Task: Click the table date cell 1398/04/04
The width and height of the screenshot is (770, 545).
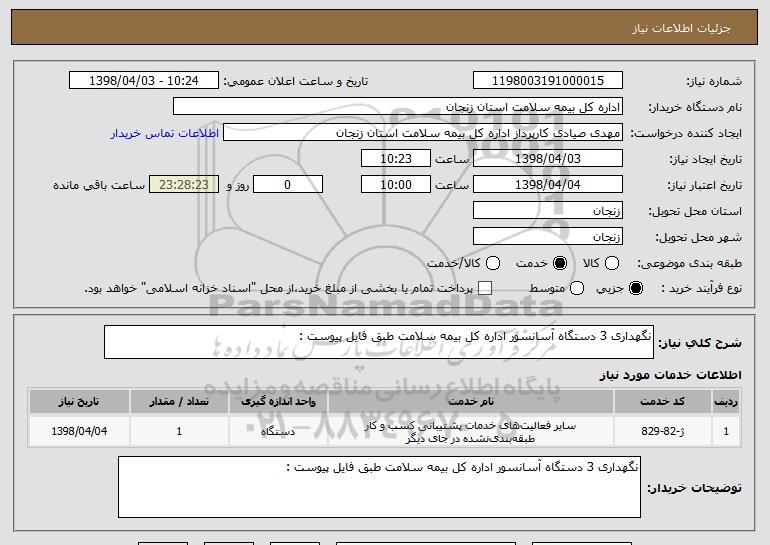Action: click(x=79, y=432)
